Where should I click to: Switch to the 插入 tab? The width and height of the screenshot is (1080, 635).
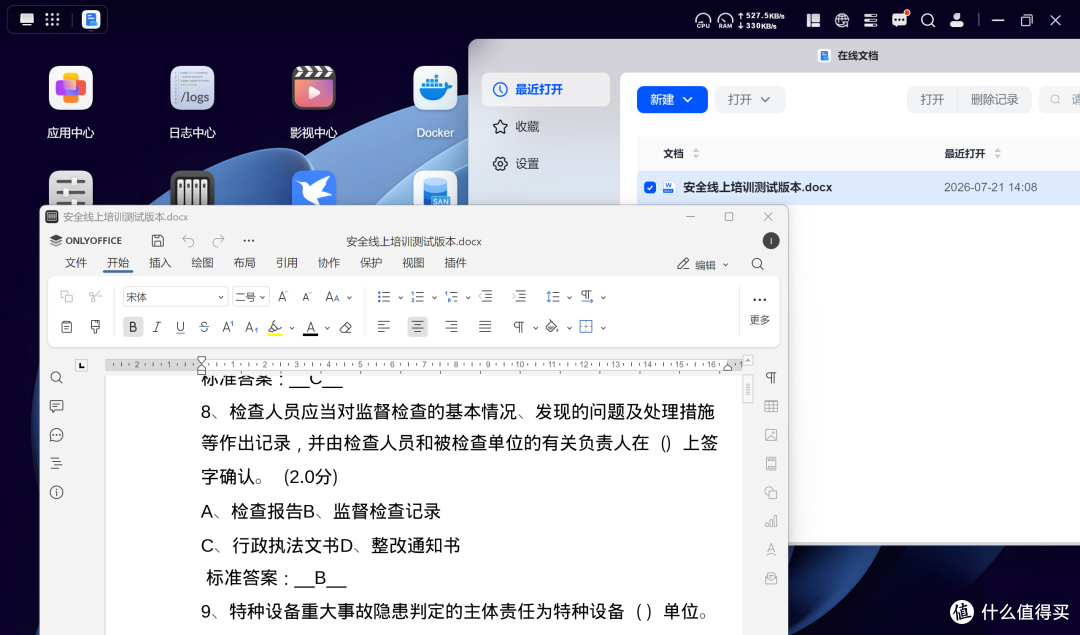point(160,263)
